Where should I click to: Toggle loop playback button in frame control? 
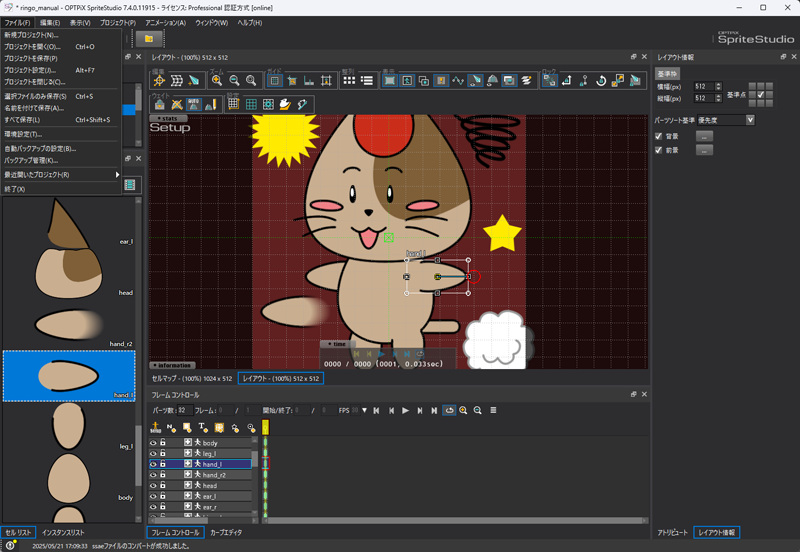click(449, 410)
